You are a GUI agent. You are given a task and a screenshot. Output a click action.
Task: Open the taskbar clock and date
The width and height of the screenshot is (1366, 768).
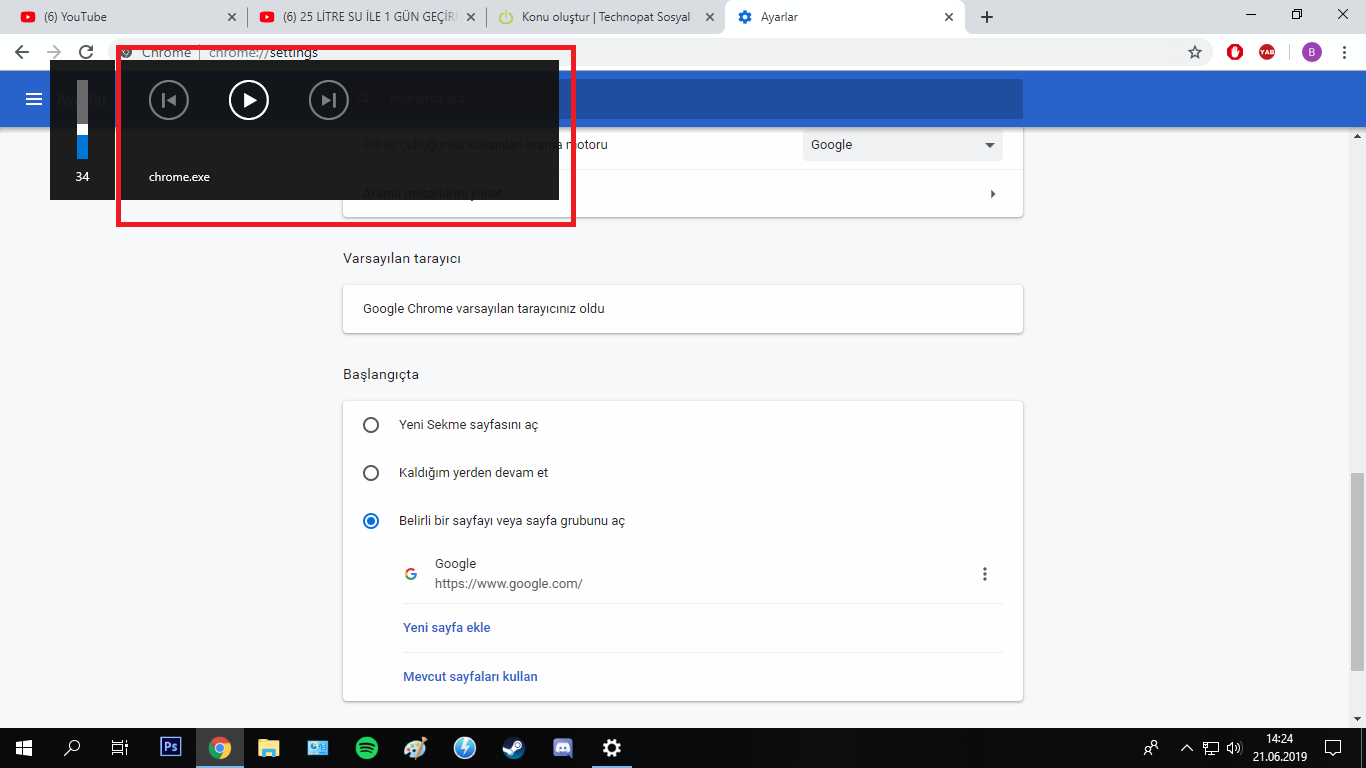click(1279, 748)
